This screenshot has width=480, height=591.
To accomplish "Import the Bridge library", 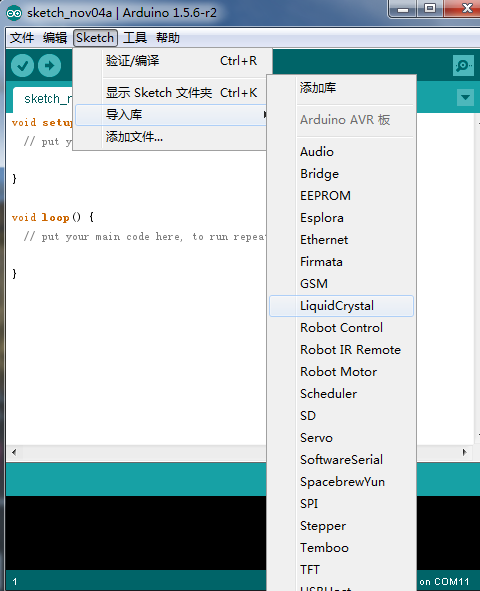I will point(341,174).
